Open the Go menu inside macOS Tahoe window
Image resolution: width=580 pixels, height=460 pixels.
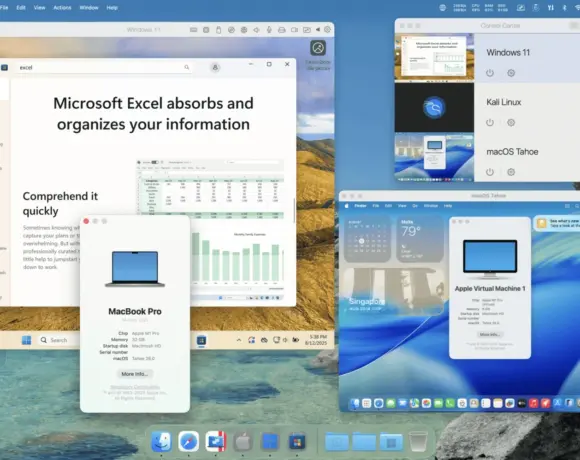pos(415,206)
